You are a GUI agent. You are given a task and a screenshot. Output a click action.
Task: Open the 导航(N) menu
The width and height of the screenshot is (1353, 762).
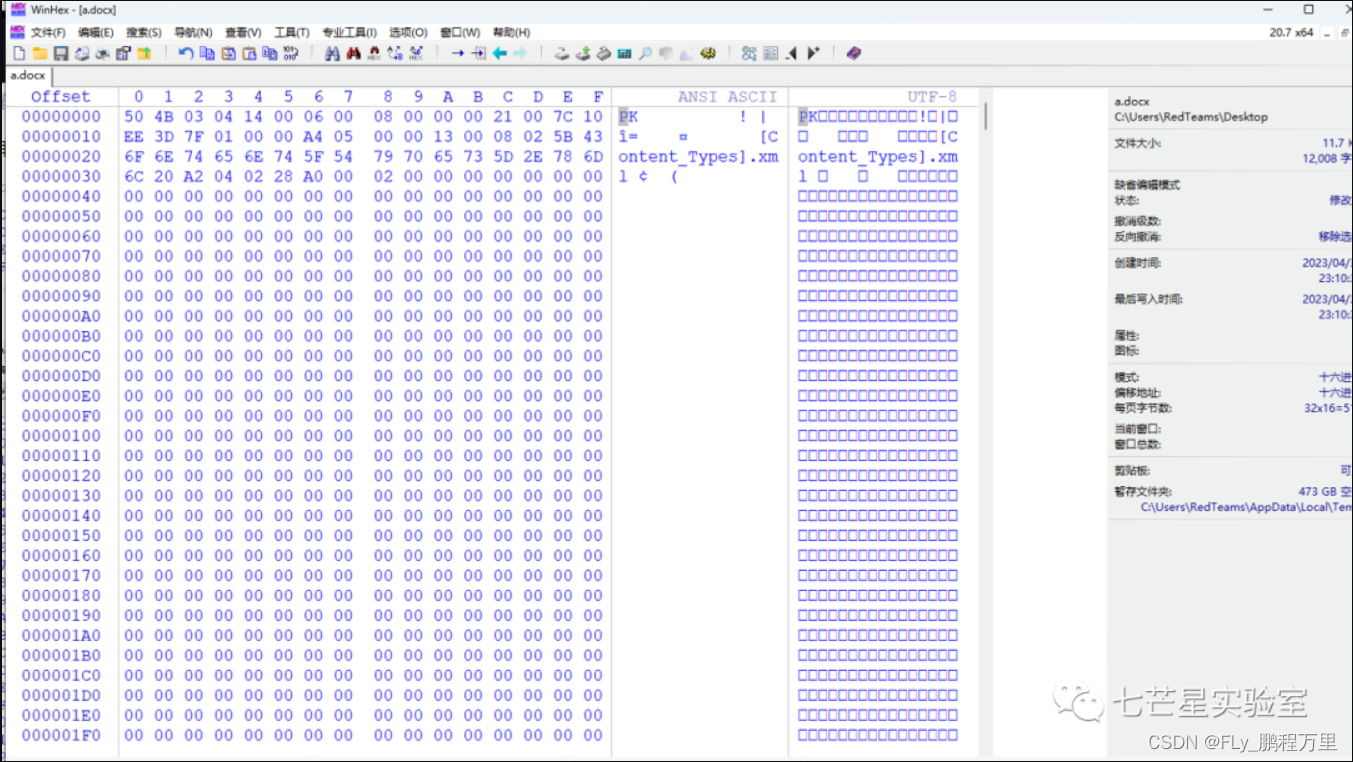[x=193, y=32]
